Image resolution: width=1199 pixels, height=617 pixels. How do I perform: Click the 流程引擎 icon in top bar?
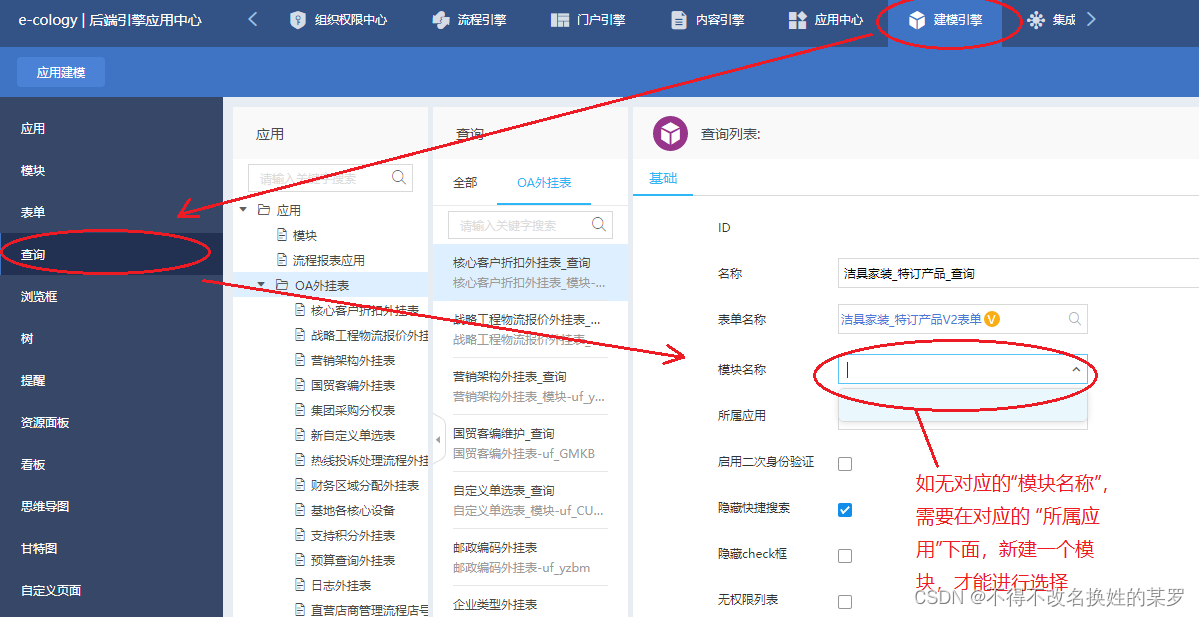coord(441,20)
